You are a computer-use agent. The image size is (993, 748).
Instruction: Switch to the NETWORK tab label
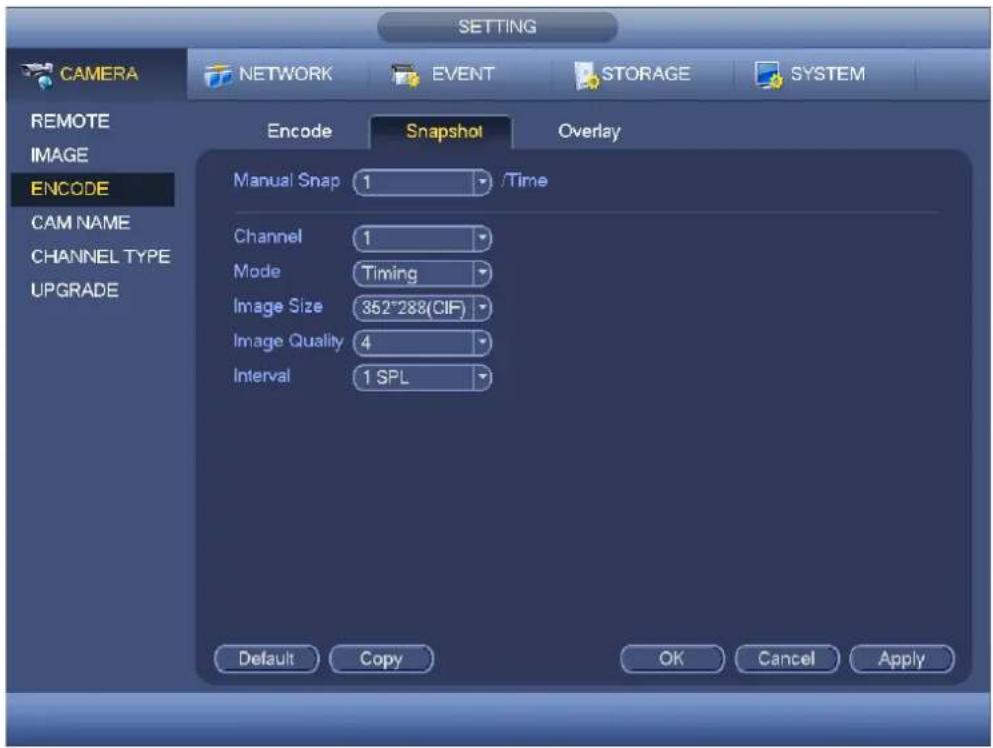[285, 74]
